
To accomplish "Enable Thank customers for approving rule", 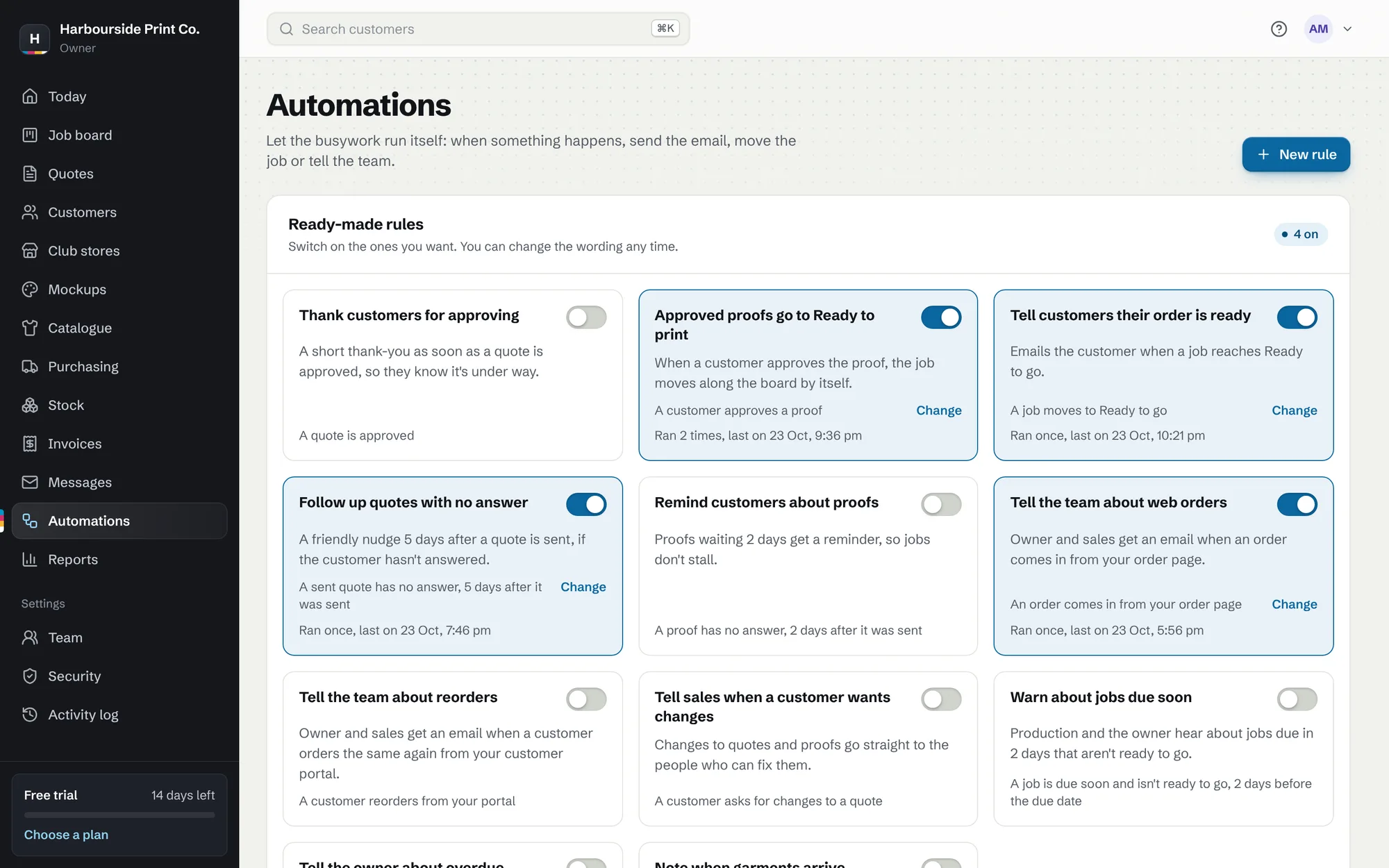I will coord(586,317).
